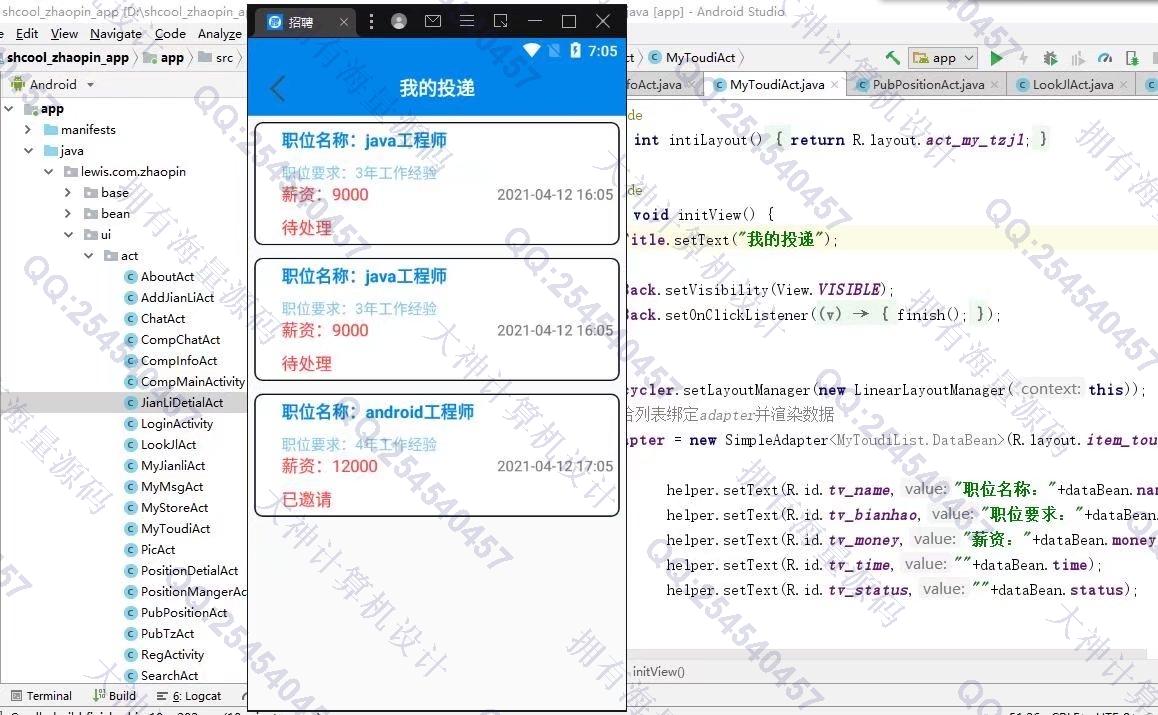Screen dimensions: 1158x715
Task: Run the app with green play icon
Action: 996,58
